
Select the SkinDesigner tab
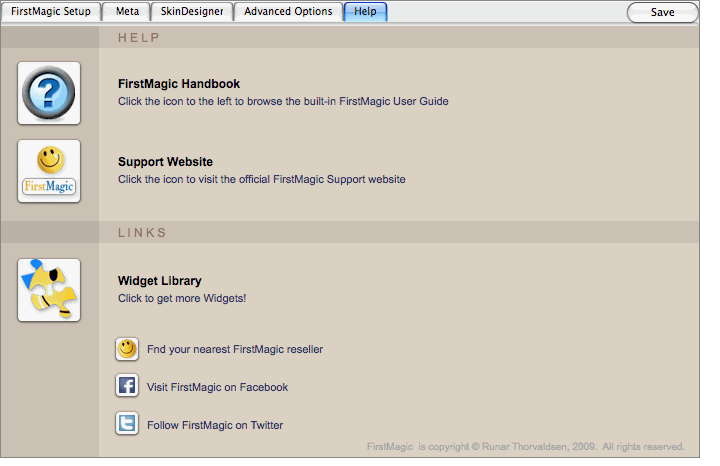click(192, 11)
